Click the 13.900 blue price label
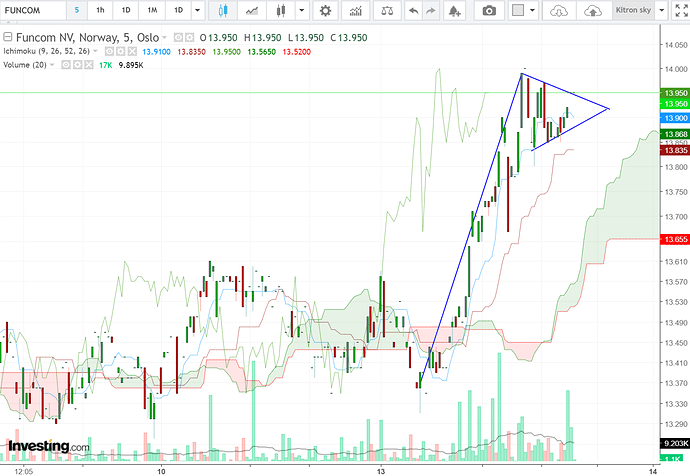The height and width of the screenshot is (476, 690). [675, 118]
